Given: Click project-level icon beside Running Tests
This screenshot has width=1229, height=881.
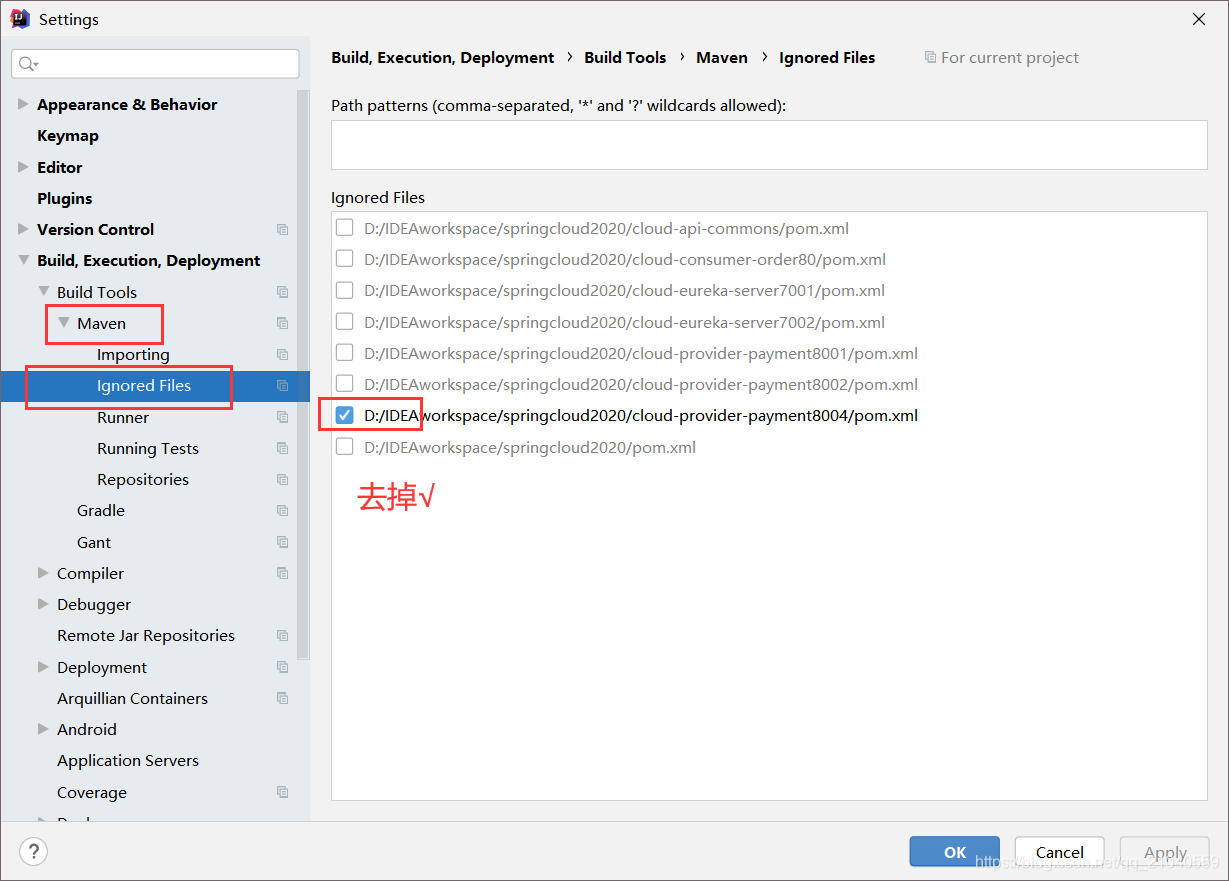Looking at the screenshot, I should click(282, 448).
